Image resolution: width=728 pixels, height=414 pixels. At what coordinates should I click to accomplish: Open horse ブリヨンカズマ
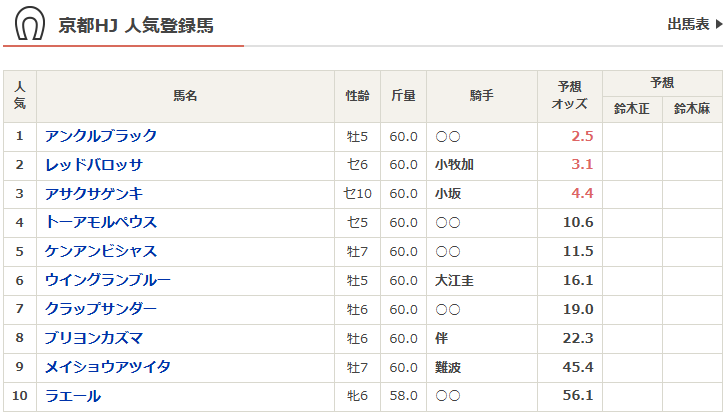94,338
